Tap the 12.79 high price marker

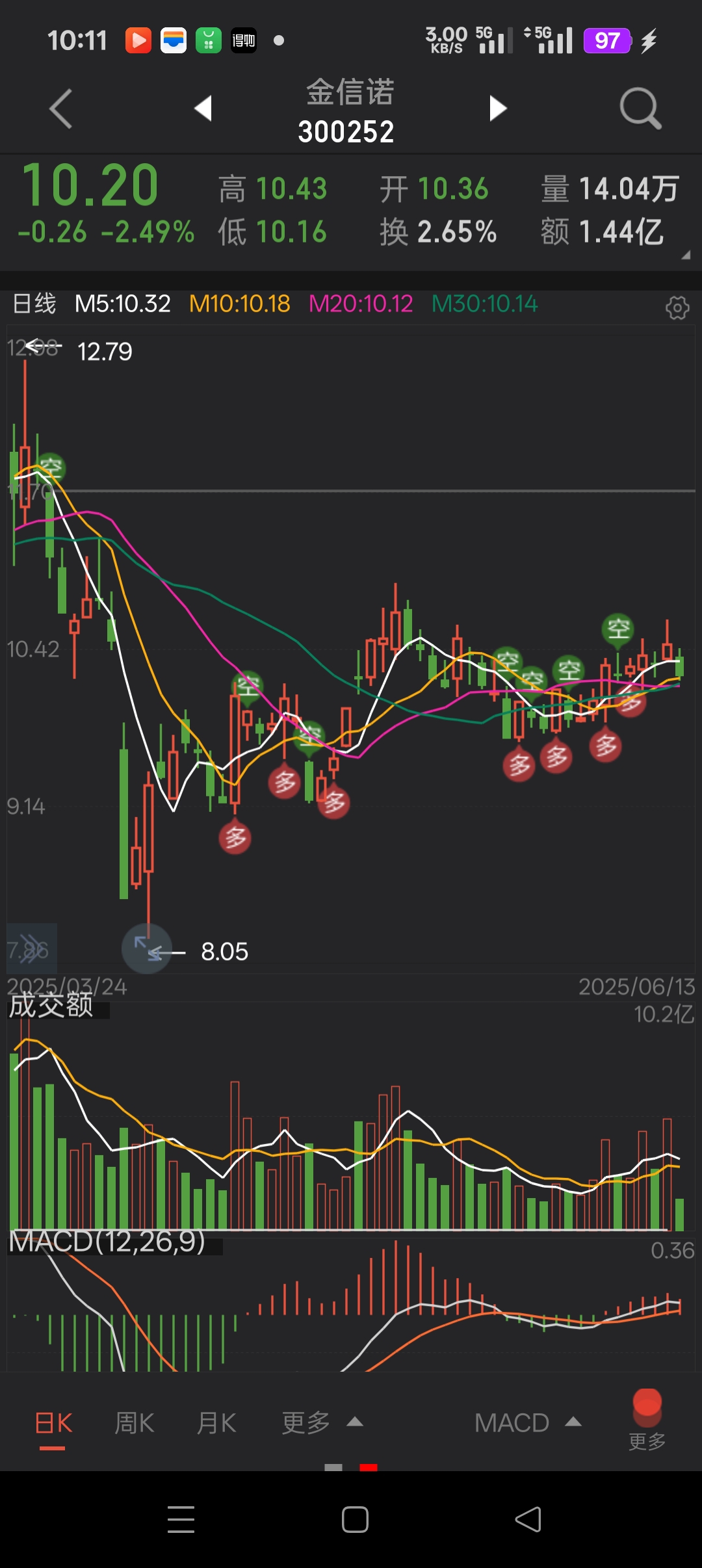[x=105, y=352]
